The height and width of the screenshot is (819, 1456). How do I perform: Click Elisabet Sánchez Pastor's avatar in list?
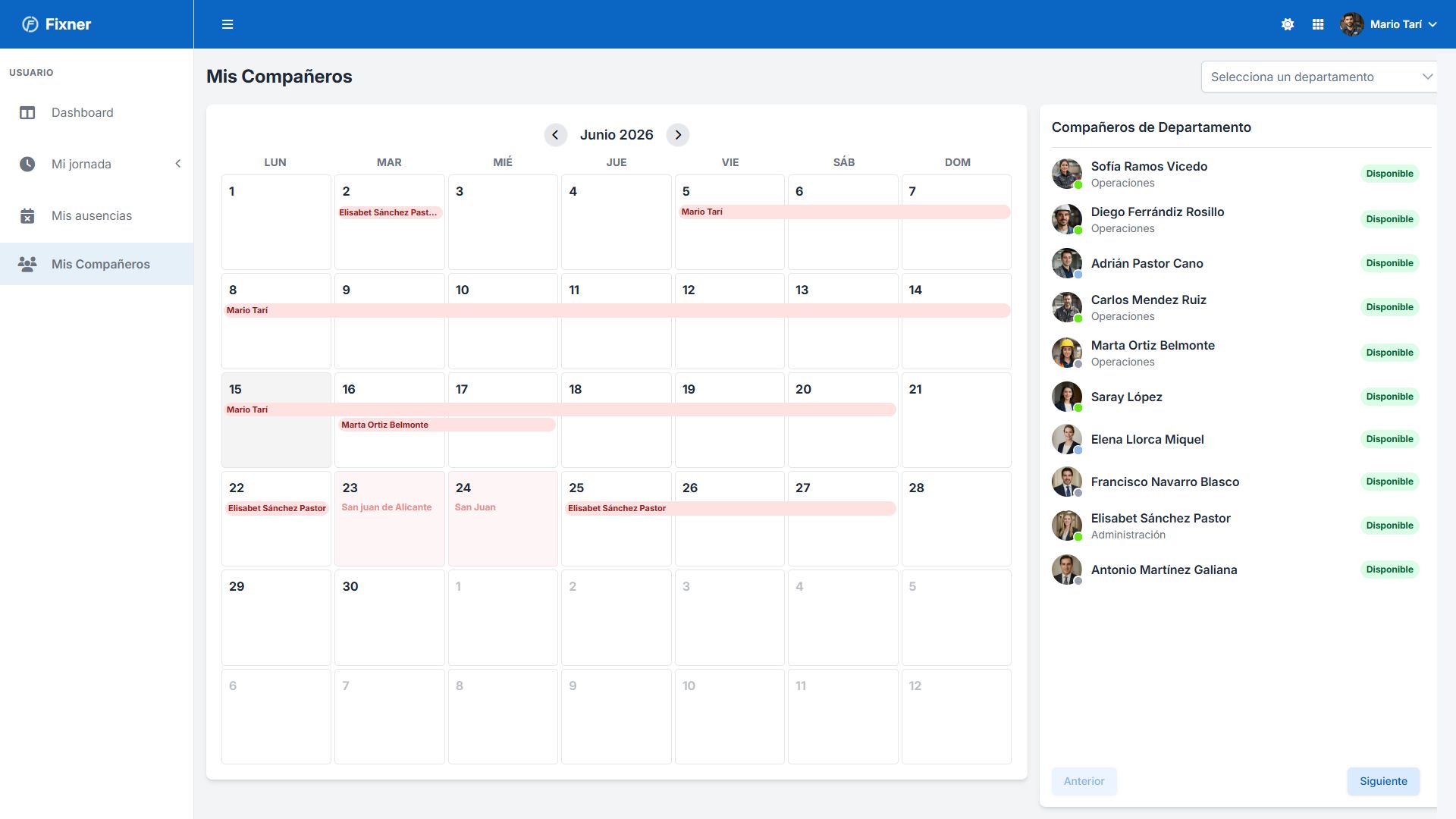pyautogui.click(x=1067, y=526)
